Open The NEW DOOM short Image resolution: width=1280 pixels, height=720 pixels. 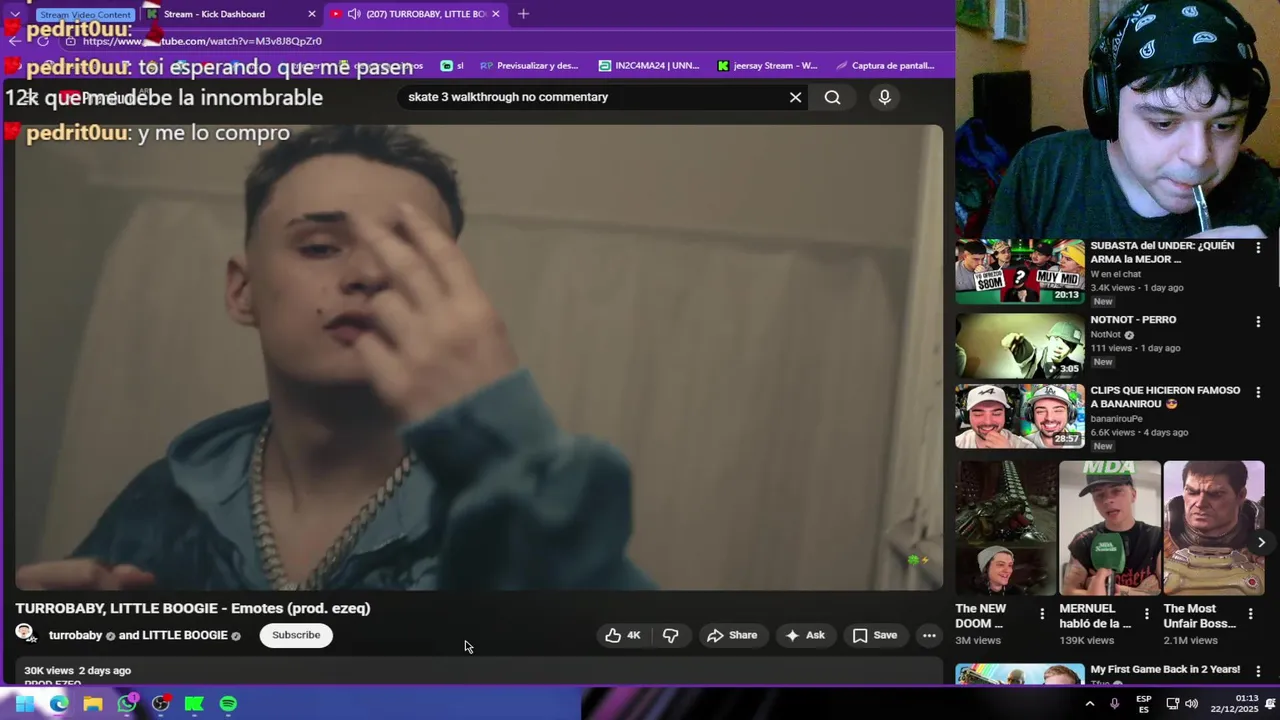coord(1005,527)
